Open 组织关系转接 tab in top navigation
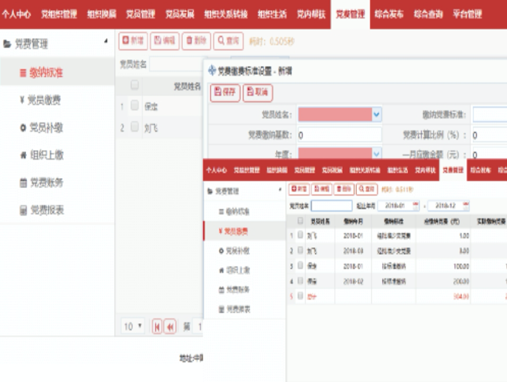Screen dimensions: 507x382 (226, 14)
